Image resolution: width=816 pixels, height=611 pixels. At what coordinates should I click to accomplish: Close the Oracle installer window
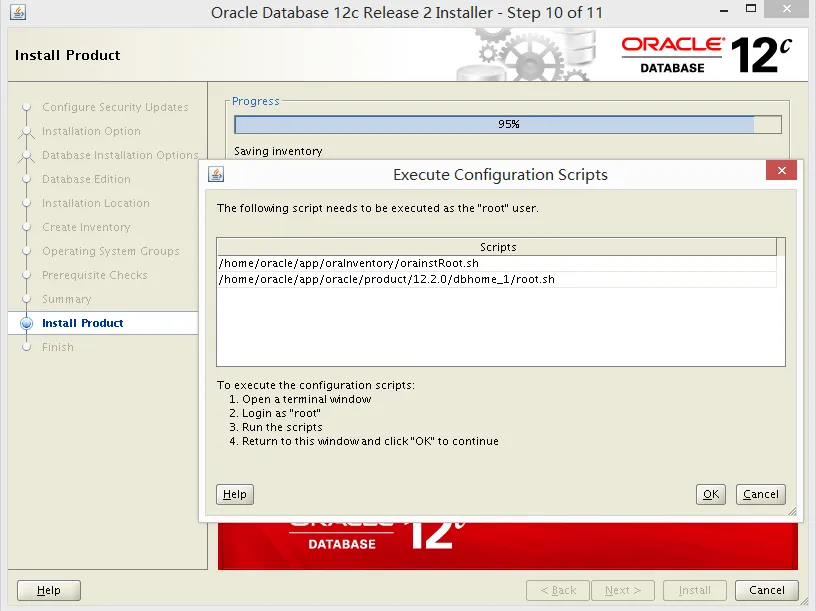click(x=787, y=8)
